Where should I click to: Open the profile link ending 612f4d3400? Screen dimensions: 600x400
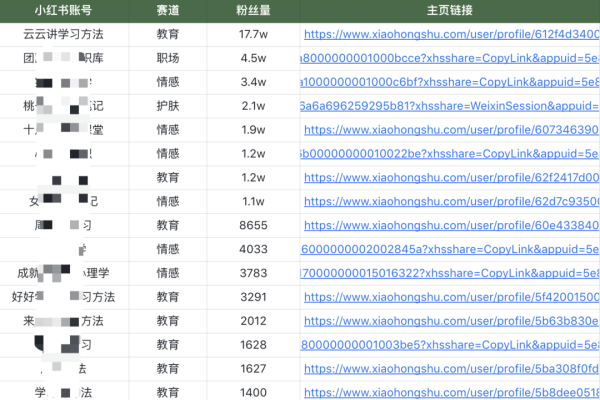452,34
